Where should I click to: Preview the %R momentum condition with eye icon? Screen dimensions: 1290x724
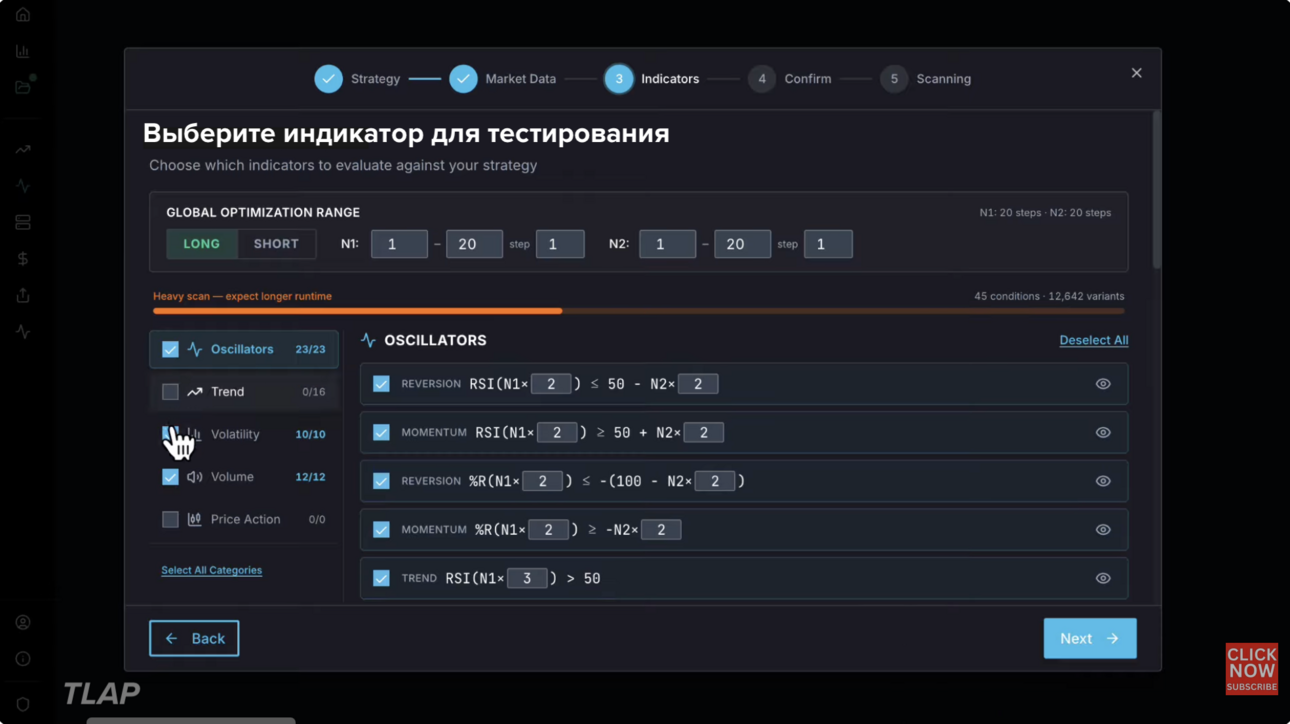coord(1103,529)
